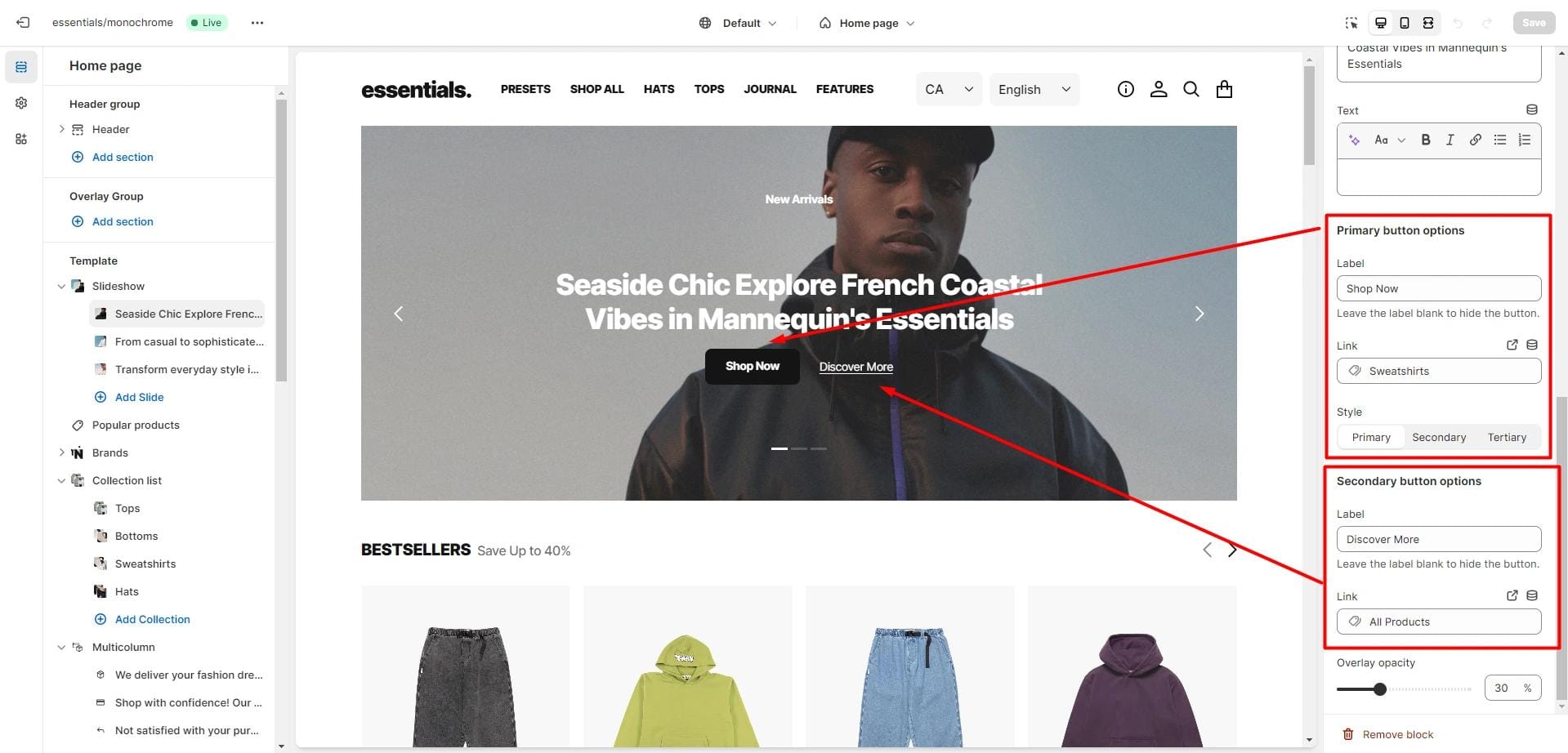Select Tertiary button style
Screen dimensions: 1568x753
point(1507,437)
